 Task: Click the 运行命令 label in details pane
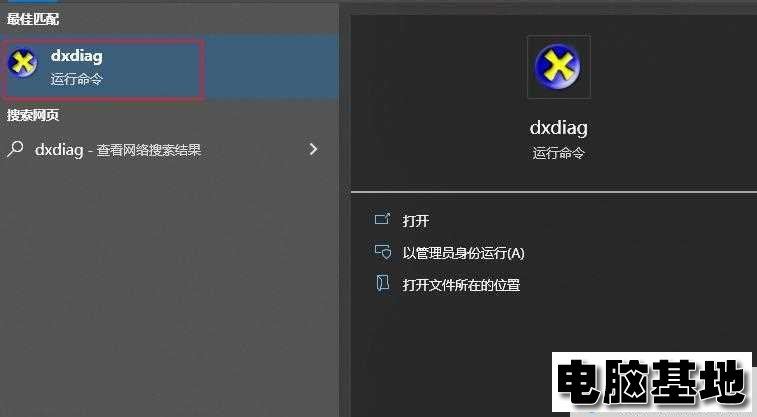[559, 153]
